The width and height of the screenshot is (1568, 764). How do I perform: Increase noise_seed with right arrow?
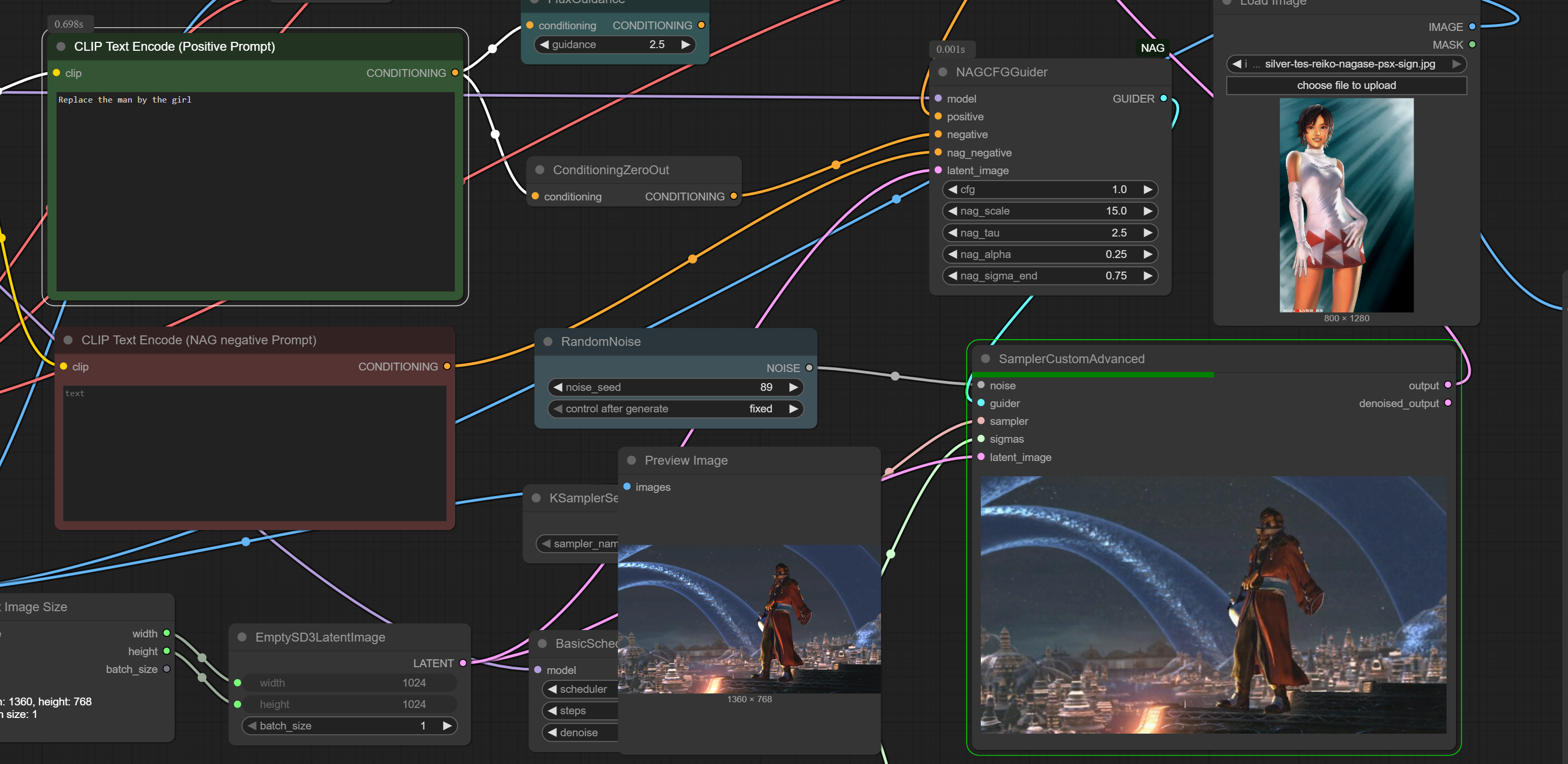pyautogui.click(x=793, y=387)
